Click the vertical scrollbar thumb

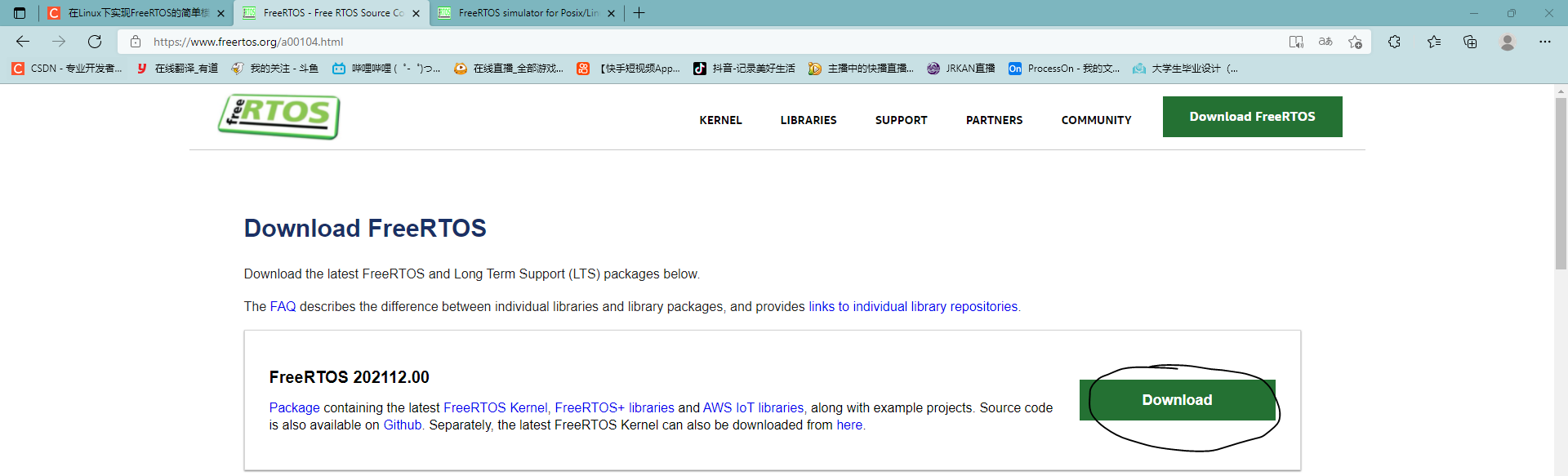tap(1561, 184)
